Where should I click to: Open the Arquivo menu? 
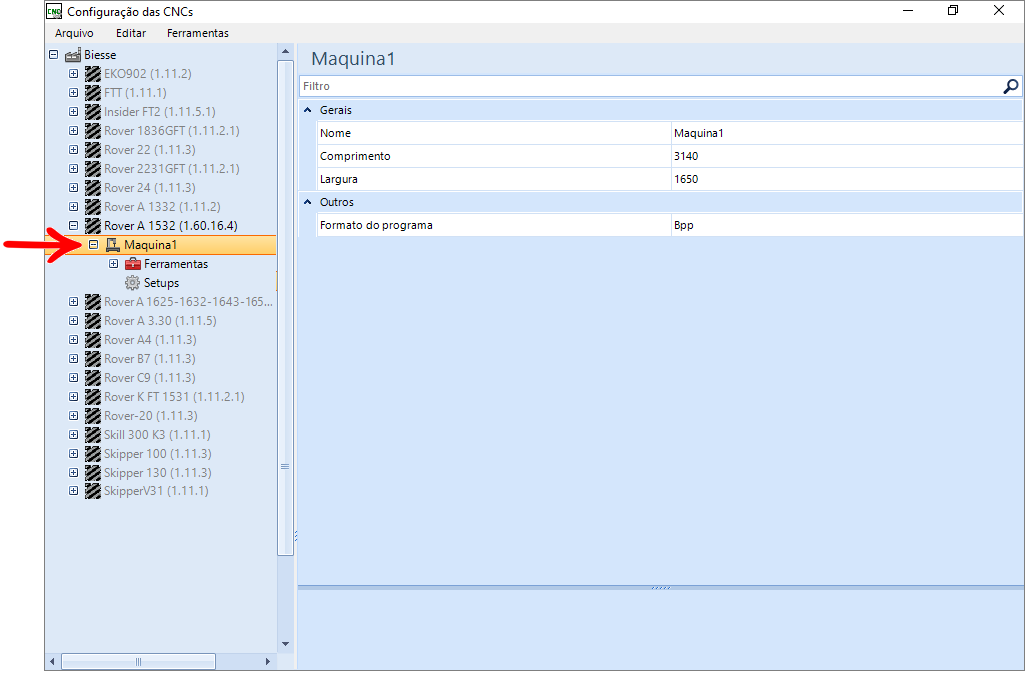74,33
